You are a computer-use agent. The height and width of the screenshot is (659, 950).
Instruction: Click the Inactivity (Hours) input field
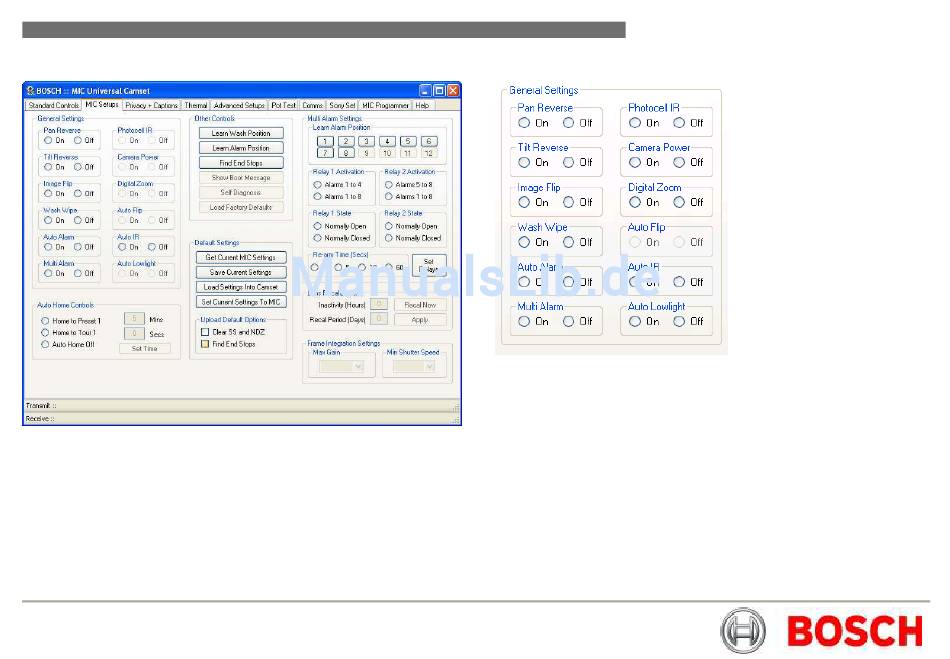click(379, 304)
